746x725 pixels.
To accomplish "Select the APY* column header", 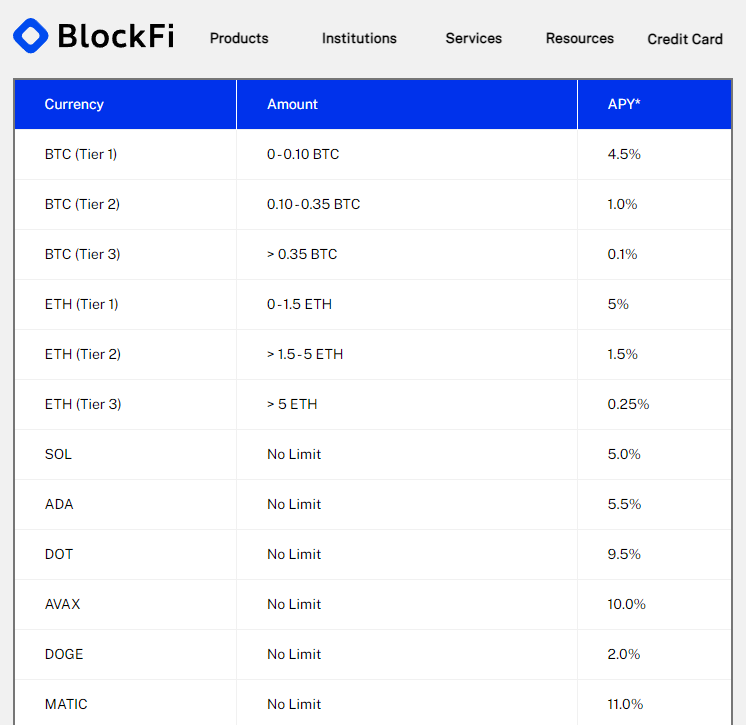I will pos(624,104).
